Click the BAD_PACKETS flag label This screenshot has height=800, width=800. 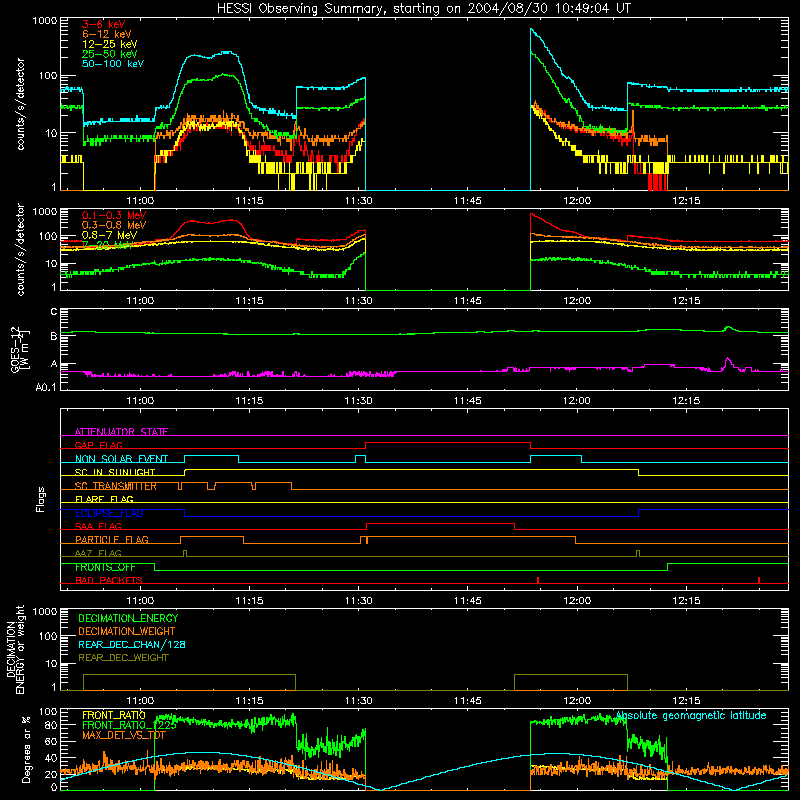coord(109,580)
